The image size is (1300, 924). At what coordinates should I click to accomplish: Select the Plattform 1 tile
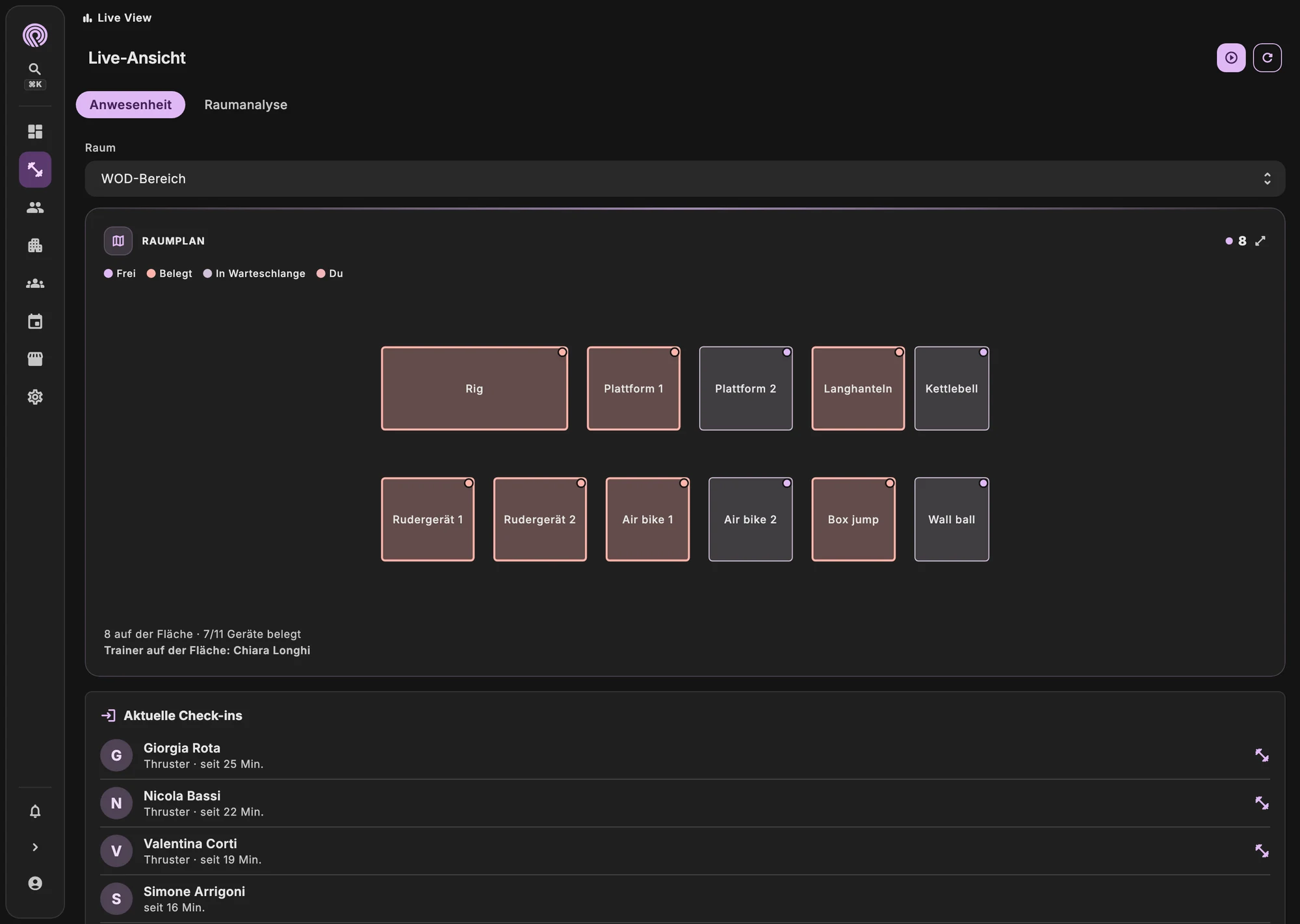pyautogui.click(x=634, y=389)
